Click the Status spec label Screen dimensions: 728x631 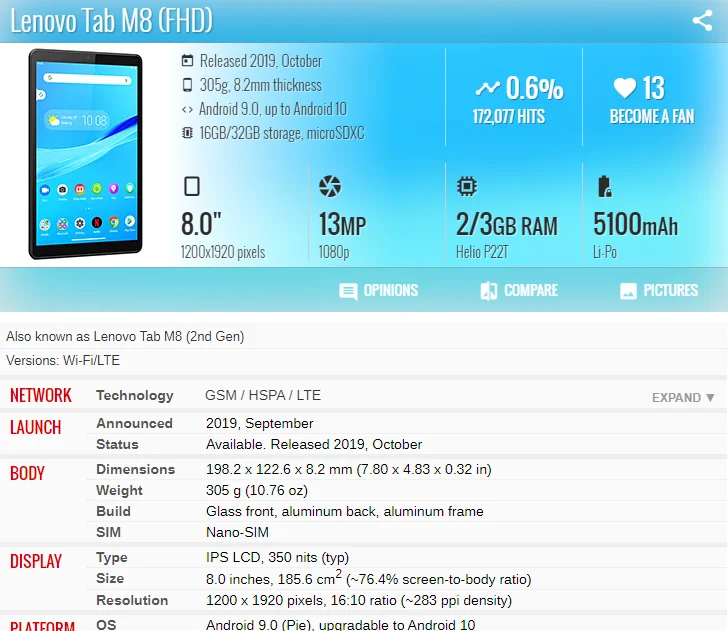[117, 444]
